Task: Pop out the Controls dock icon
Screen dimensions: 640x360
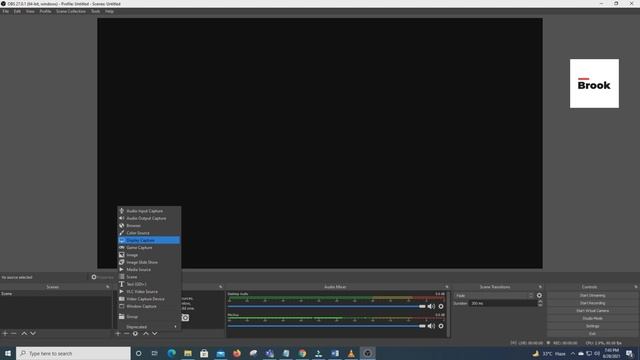Action: point(636,287)
